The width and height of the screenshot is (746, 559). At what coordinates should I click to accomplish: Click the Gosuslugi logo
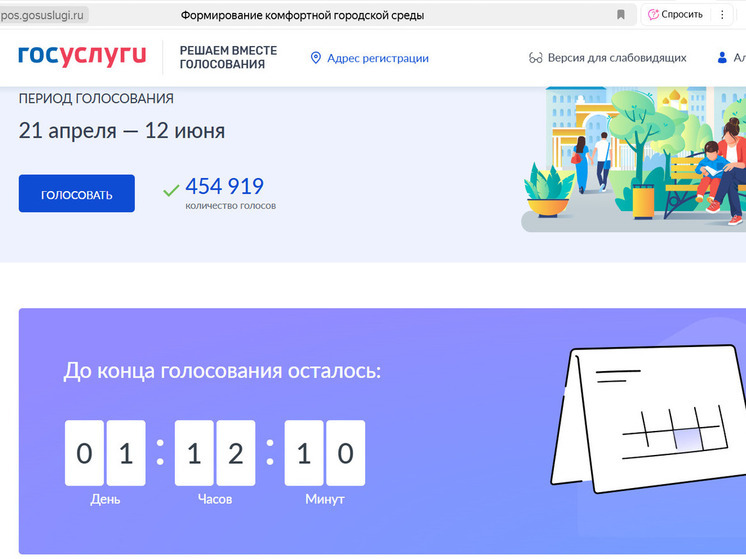tap(82, 56)
